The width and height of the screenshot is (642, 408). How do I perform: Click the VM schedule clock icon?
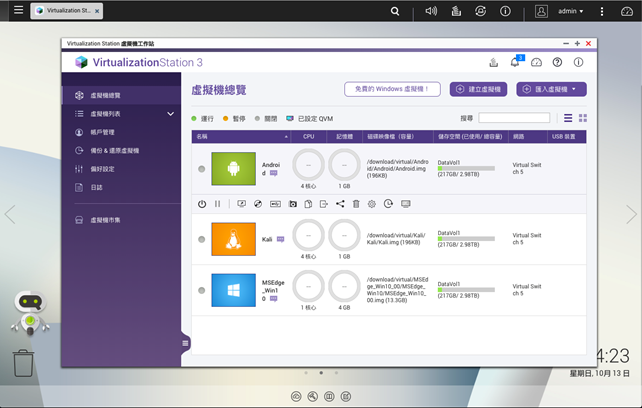click(388, 204)
